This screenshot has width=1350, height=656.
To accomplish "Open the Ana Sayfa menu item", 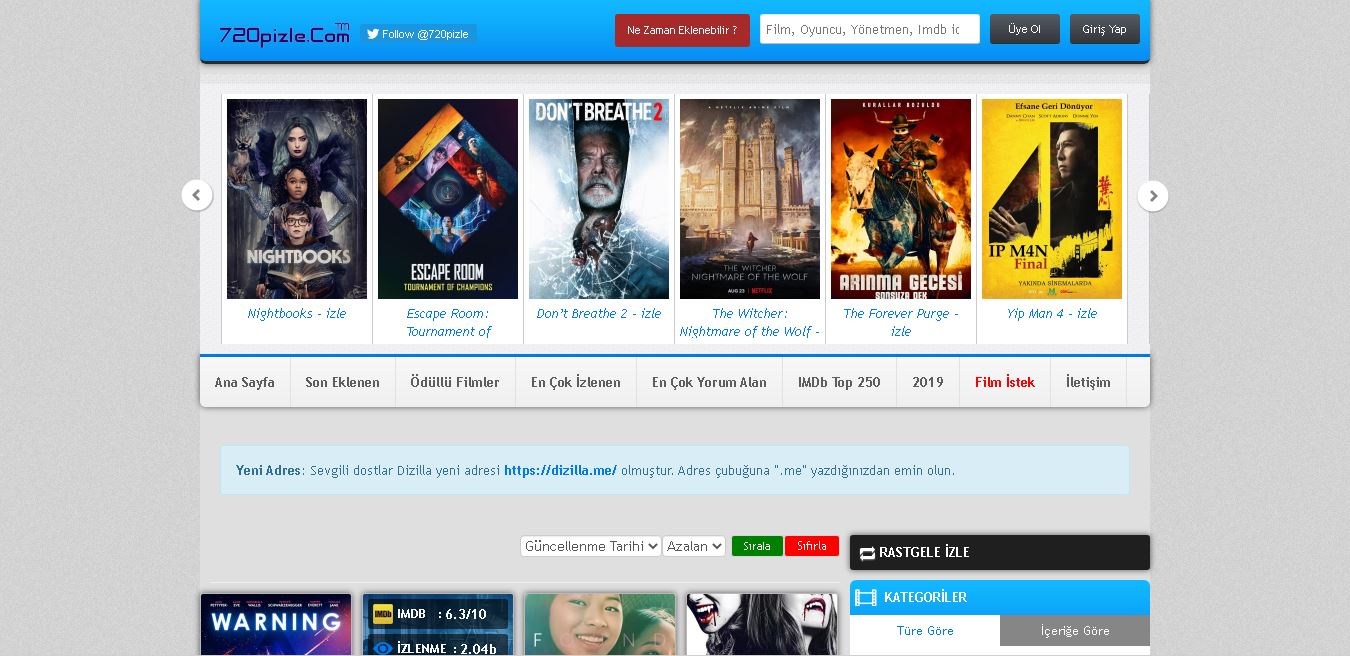I will coord(245,382).
